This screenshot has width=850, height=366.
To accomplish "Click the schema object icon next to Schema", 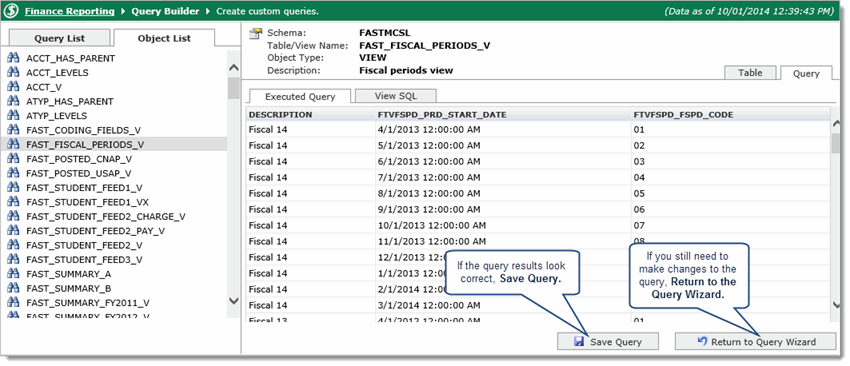I will (x=255, y=34).
